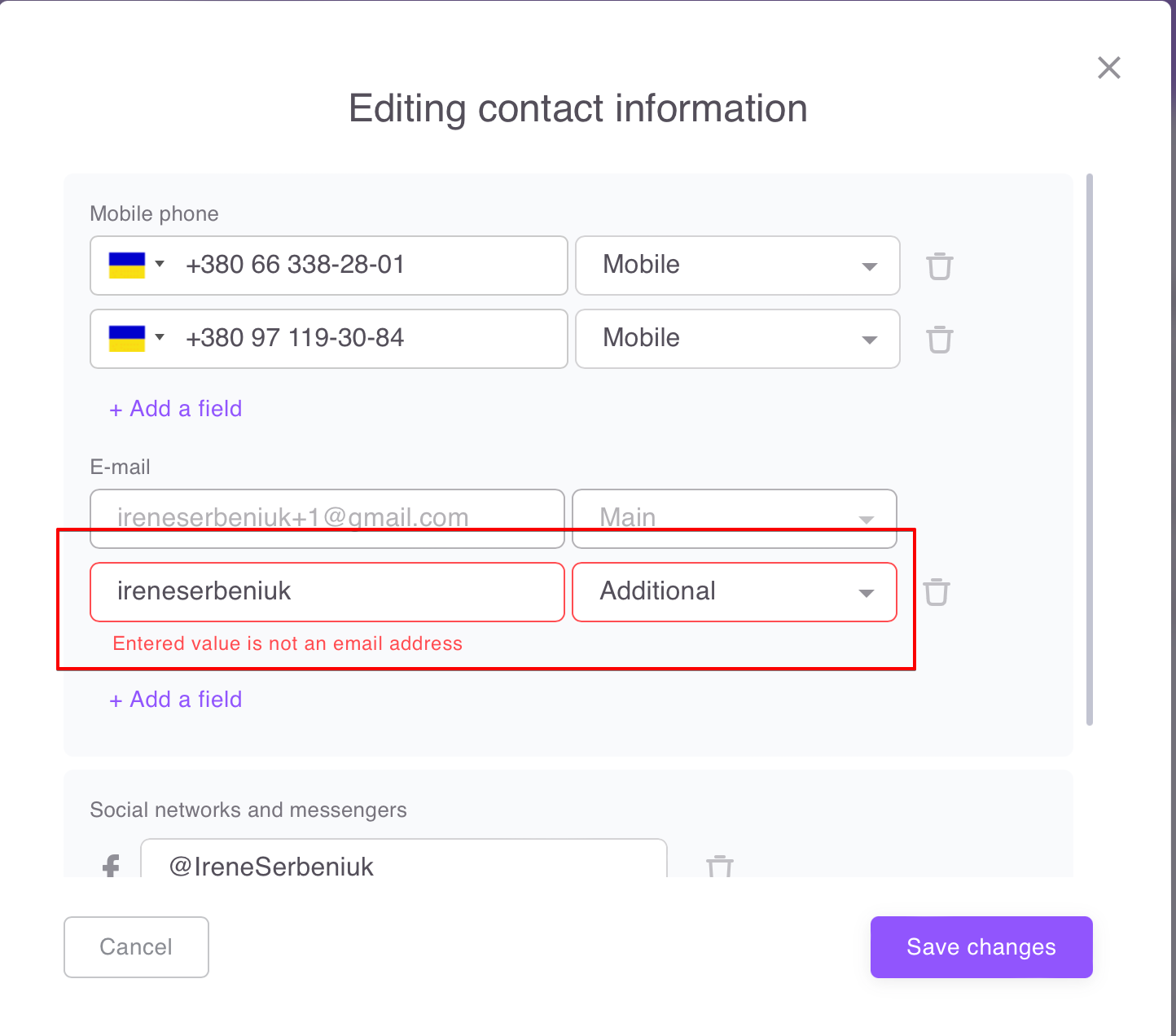Open country flag selector for first phone
The height and width of the screenshot is (1036, 1176).
tap(136, 266)
